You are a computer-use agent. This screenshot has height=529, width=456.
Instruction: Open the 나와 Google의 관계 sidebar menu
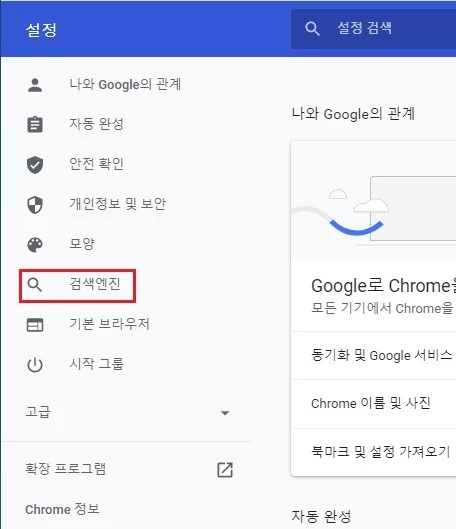125,85
